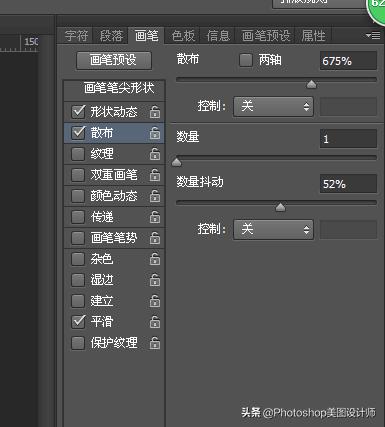Enable the 双重画笔 checkbox
The image size is (385, 427).
[x=78, y=175]
